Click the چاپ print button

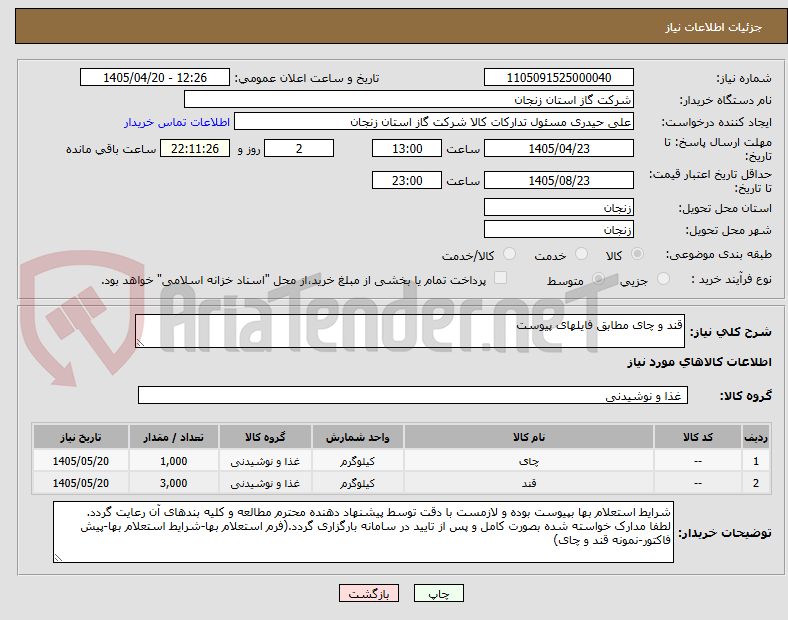tap(439, 593)
